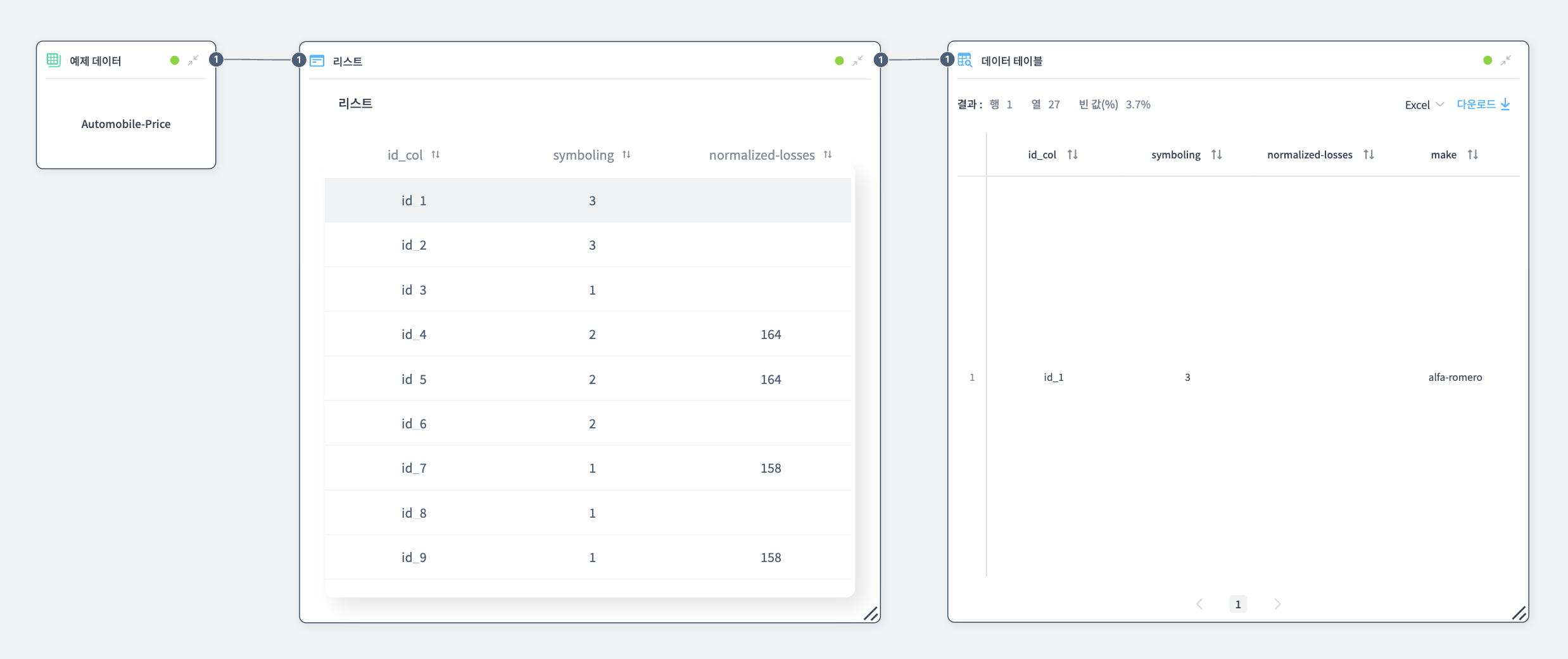The width and height of the screenshot is (1568, 659).
Task: Click the output port of sample data node
Action: pyautogui.click(x=216, y=60)
